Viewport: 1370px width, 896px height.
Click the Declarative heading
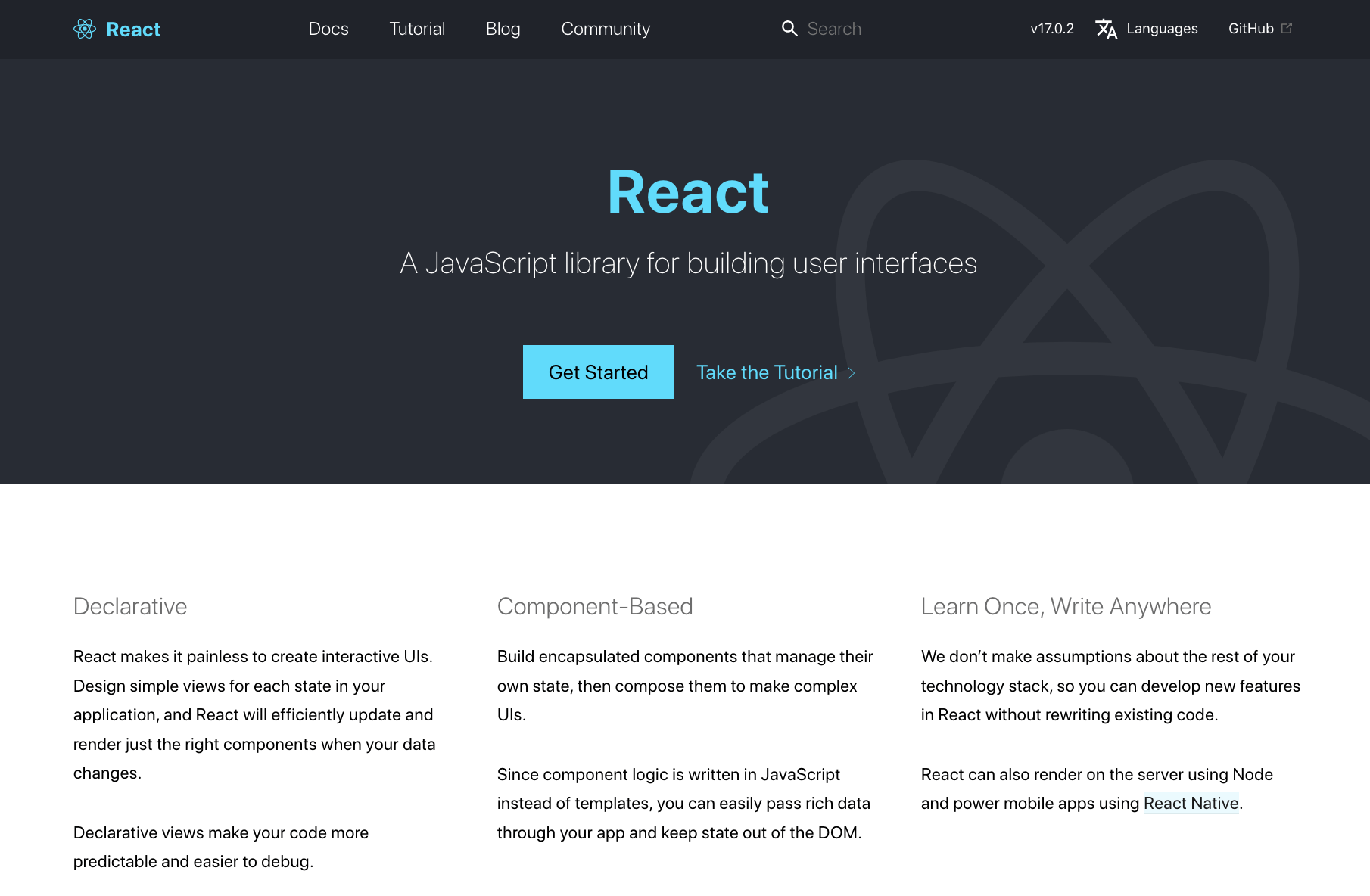pyautogui.click(x=130, y=606)
